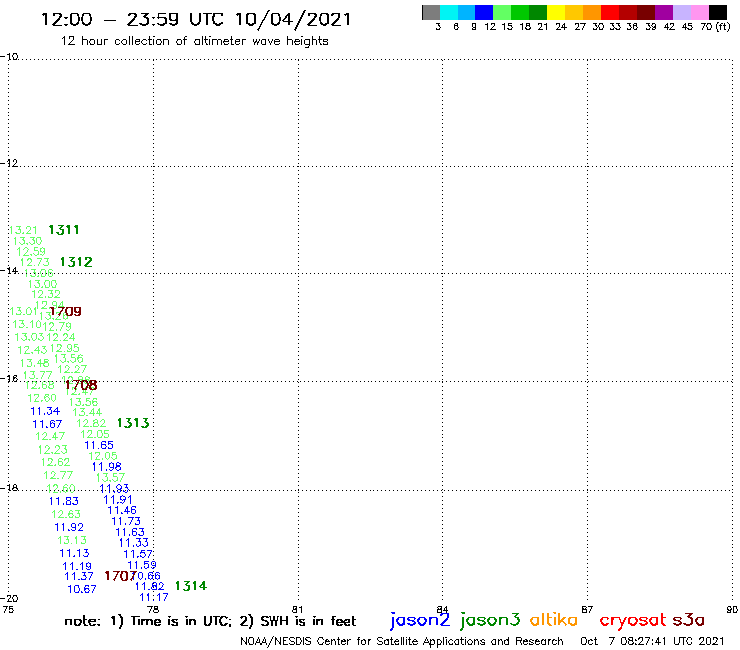Click the s3a time label 1709
This screenshot has width=740, height=650.
(66, 312)
